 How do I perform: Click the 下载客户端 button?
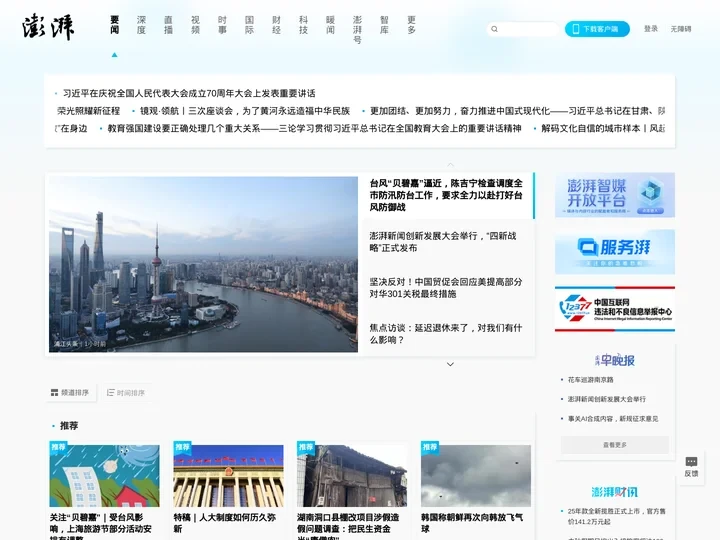[597, 29]
